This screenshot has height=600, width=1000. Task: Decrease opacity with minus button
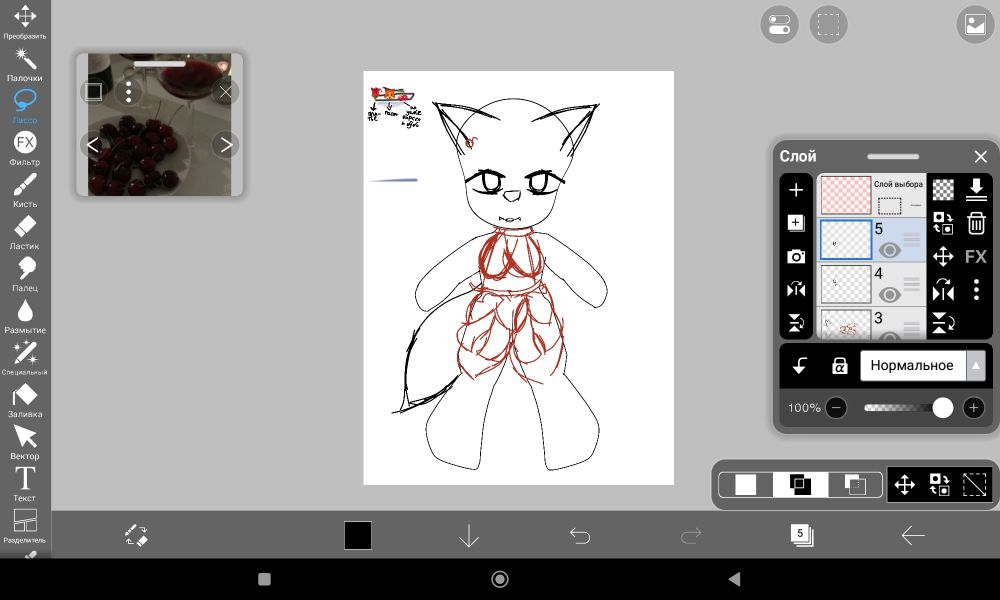(x=836, y=407)
